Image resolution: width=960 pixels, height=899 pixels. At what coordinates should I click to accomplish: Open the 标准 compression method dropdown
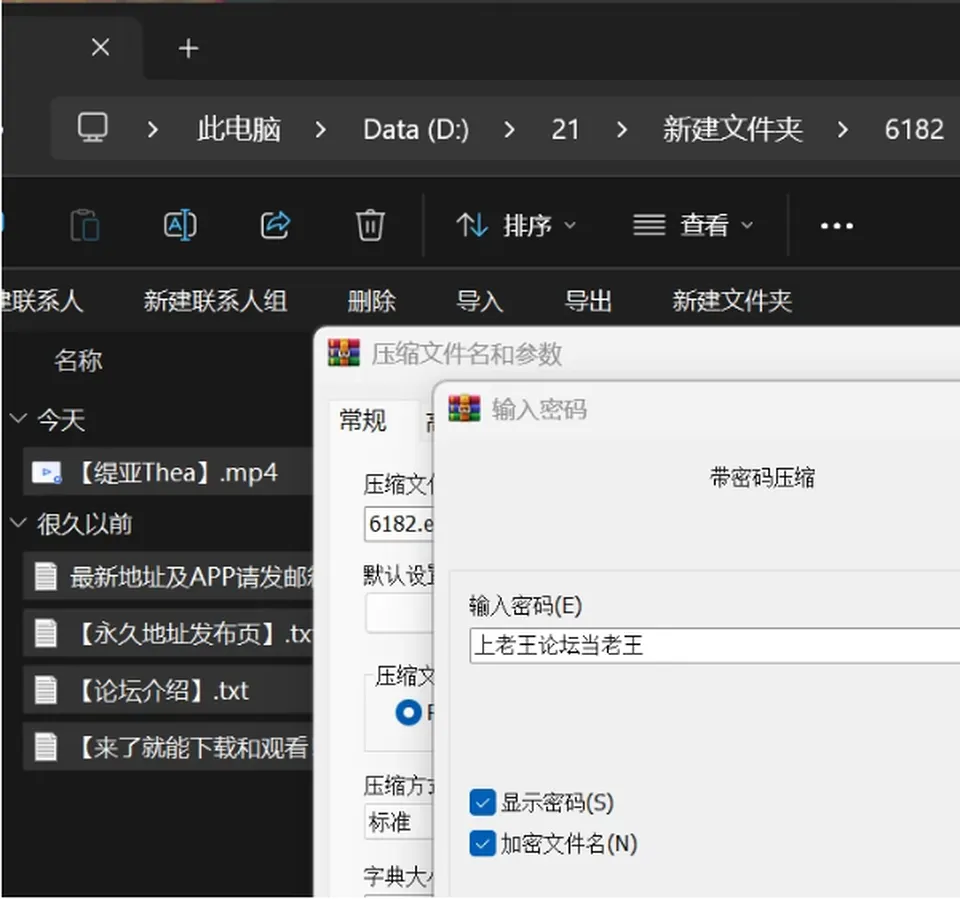(399, 821)
